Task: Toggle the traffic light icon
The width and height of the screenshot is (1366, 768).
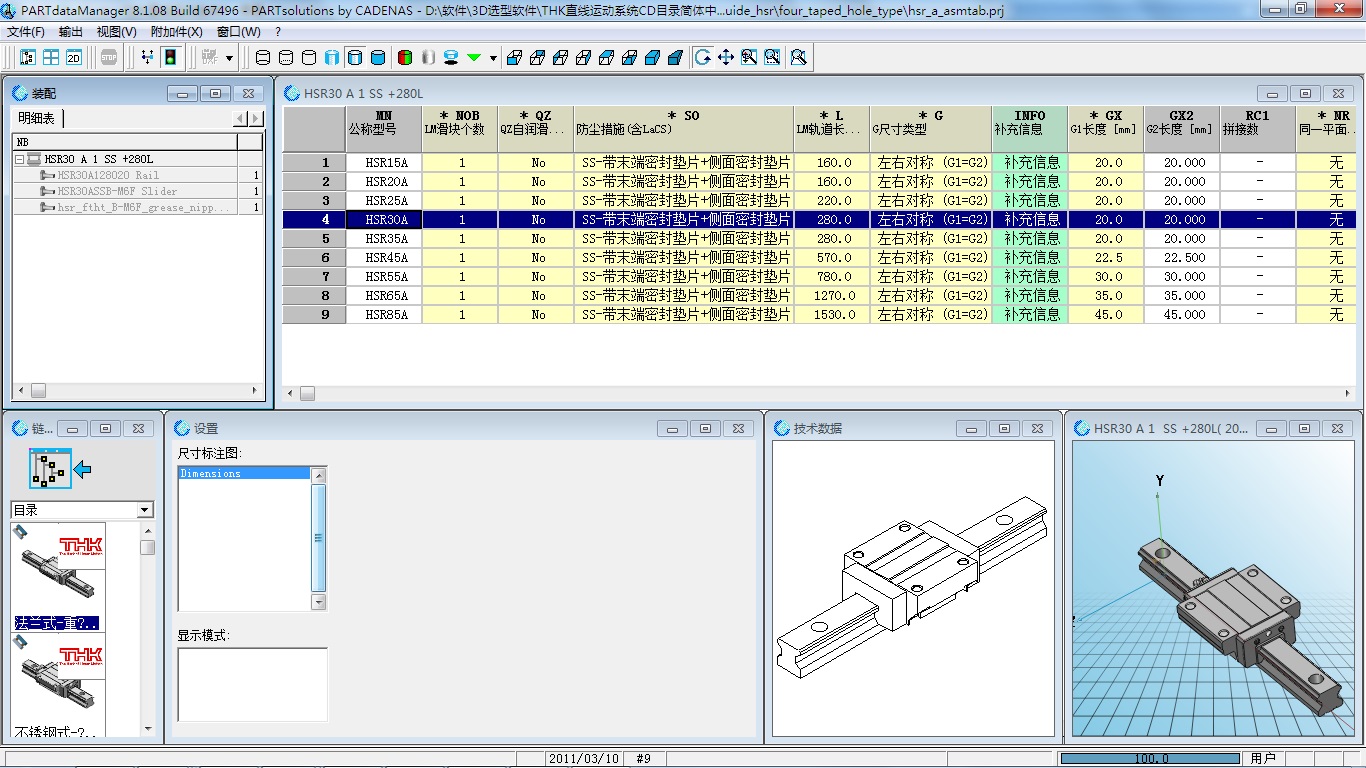Action: click(x=170, y=58)
